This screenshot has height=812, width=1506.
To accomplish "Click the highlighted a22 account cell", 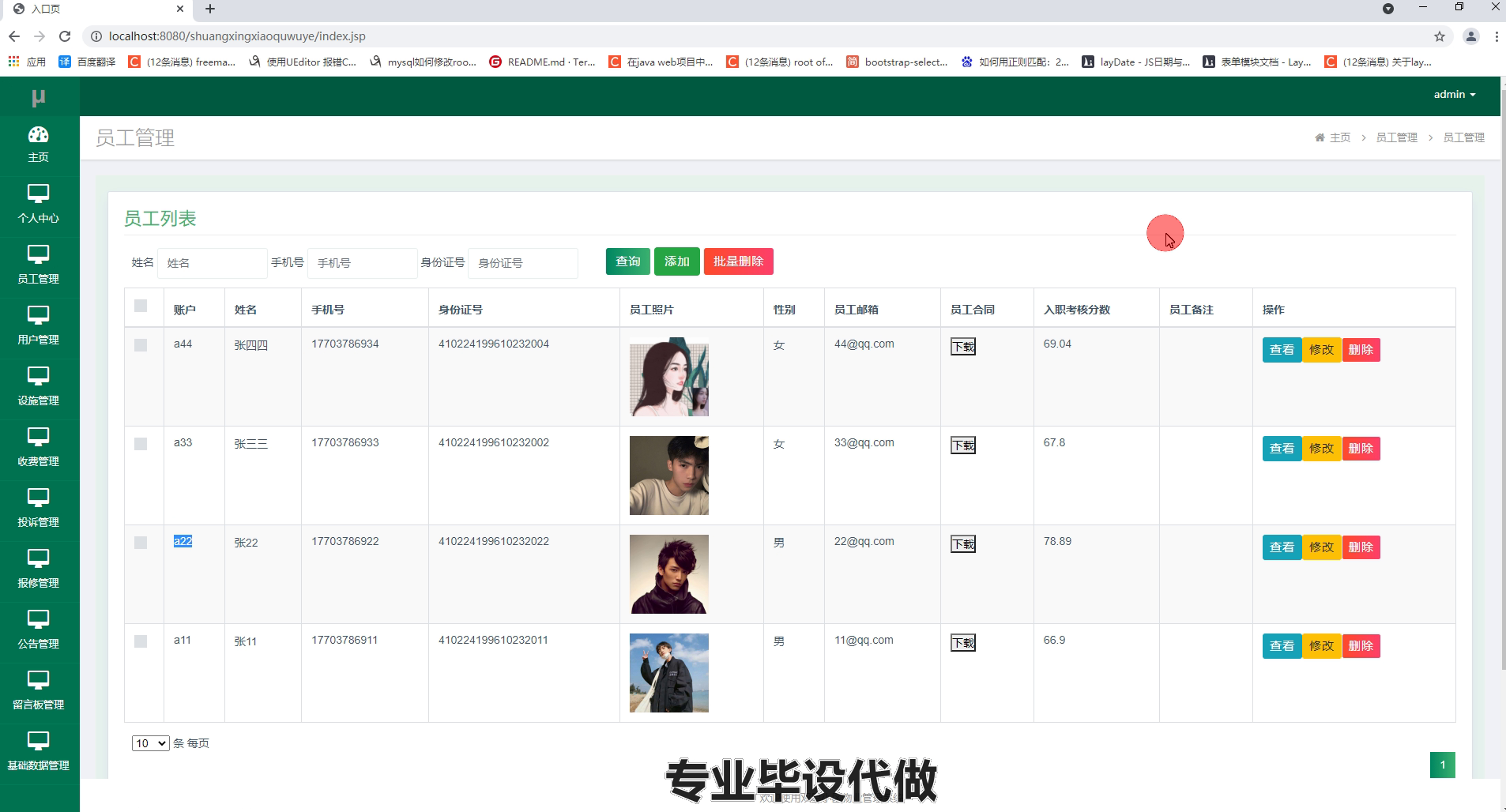I will coord(183,541).
